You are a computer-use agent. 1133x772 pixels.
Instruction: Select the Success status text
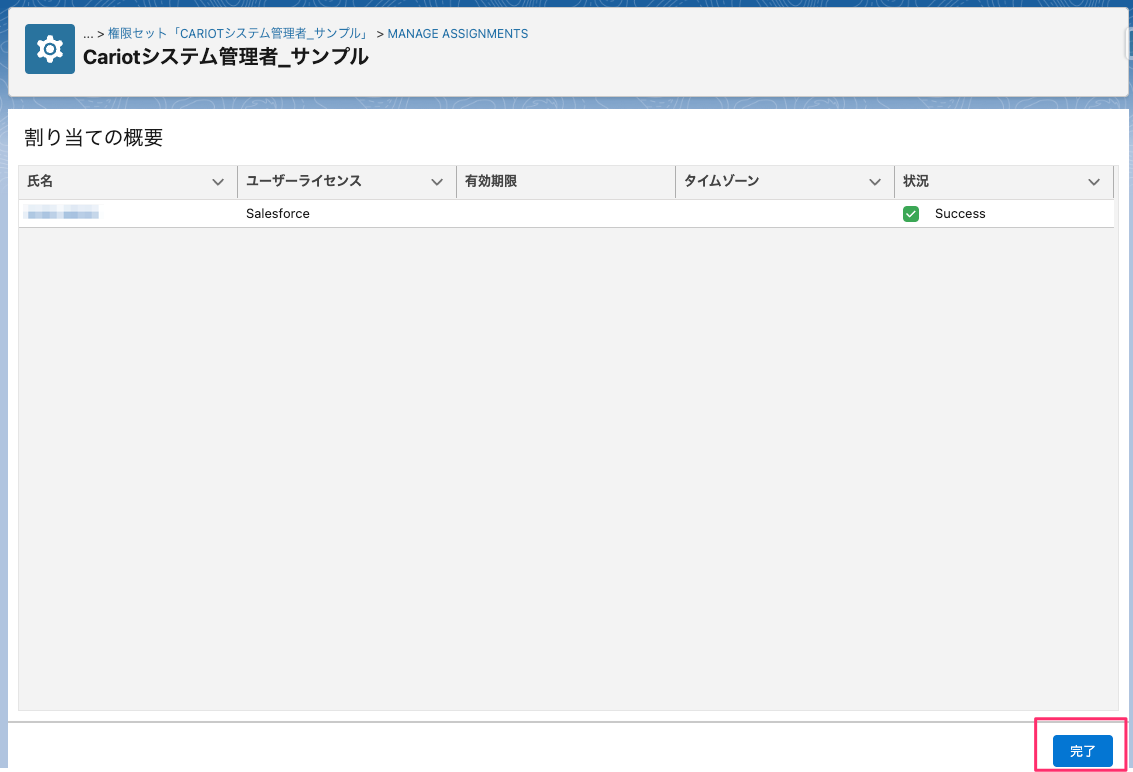coord(960,214)
